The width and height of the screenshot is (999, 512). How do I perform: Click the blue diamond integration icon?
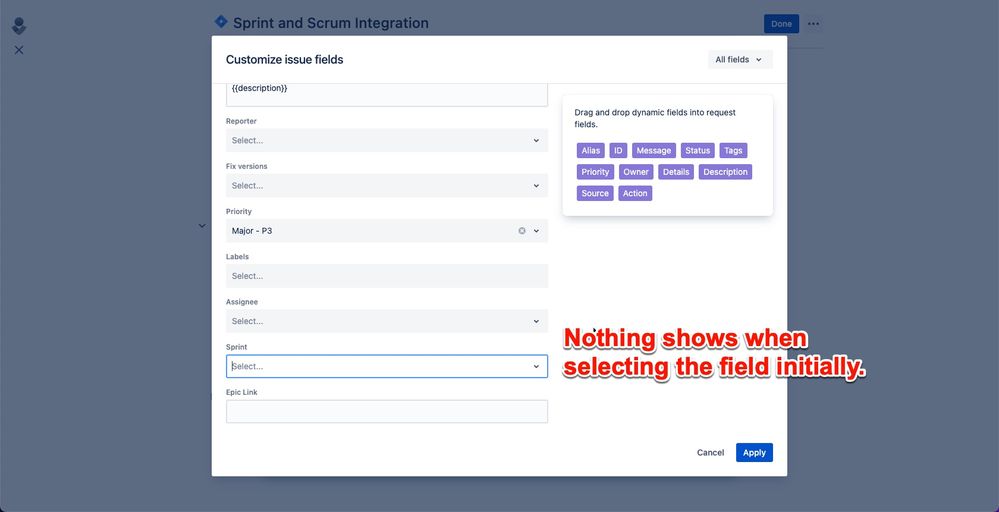(x=220, y=22)
